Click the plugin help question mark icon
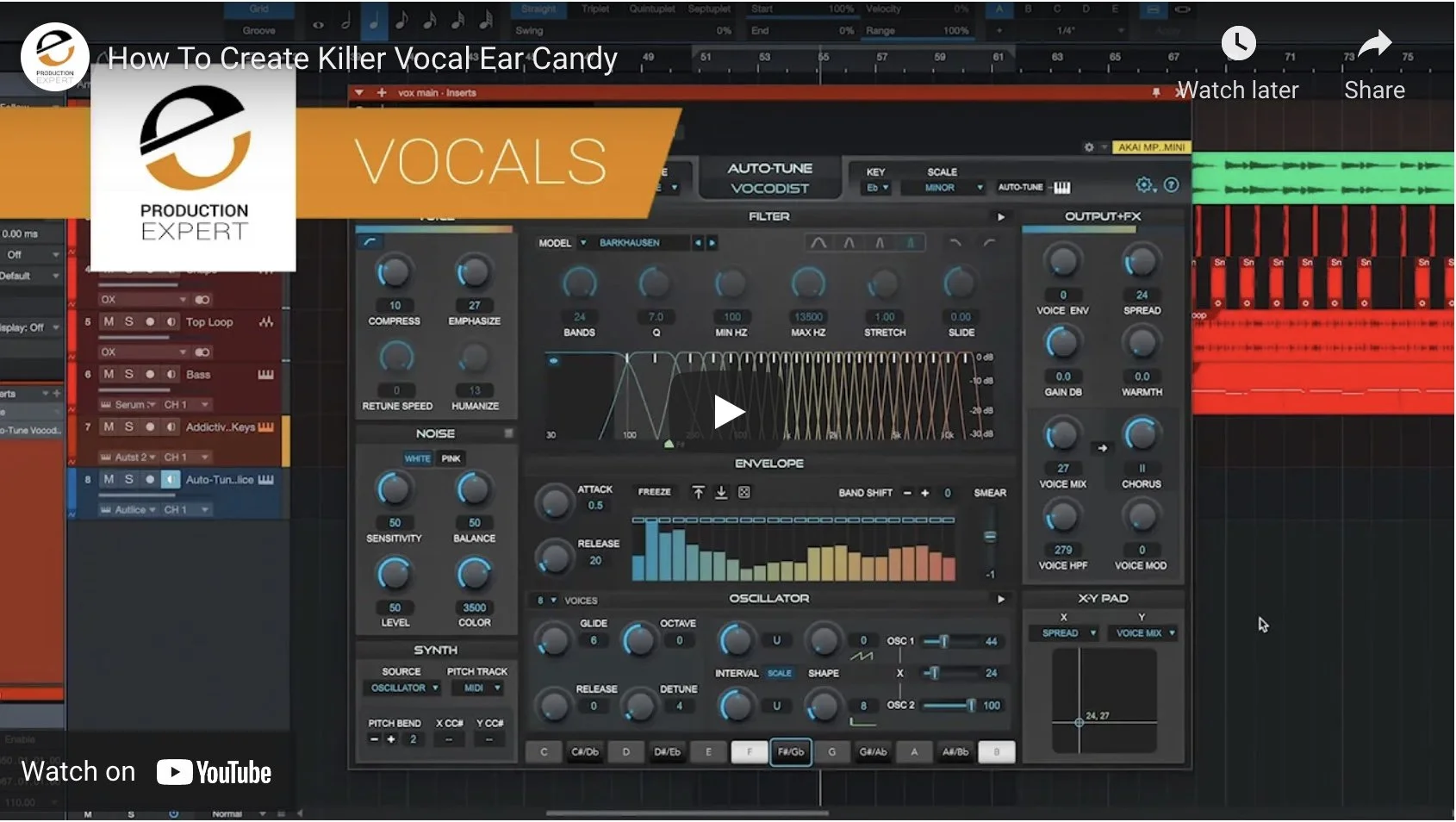Viewport: 1456px width, 822px height. click(1172, 185)
